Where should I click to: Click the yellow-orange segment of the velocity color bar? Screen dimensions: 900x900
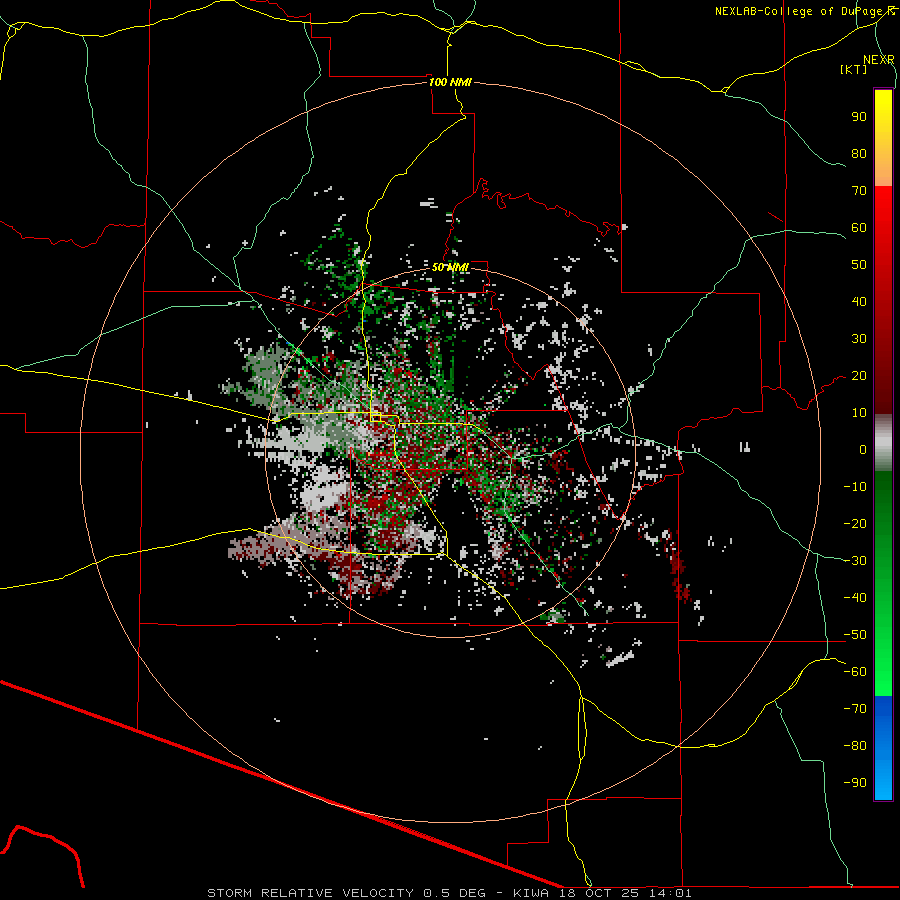pyautogui.click(x=883, y=138)
